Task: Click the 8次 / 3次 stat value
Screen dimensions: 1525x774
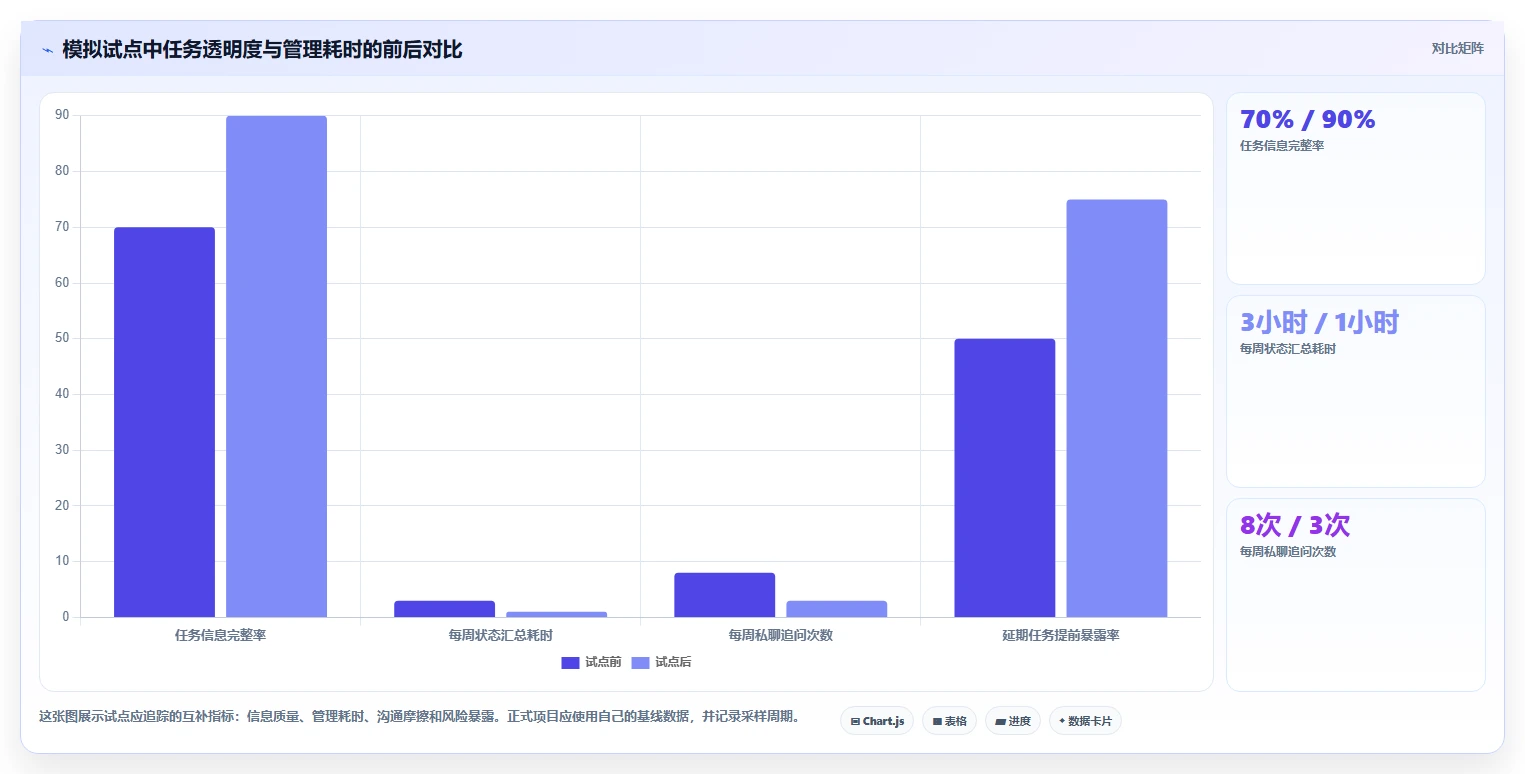Action: 1295,525
